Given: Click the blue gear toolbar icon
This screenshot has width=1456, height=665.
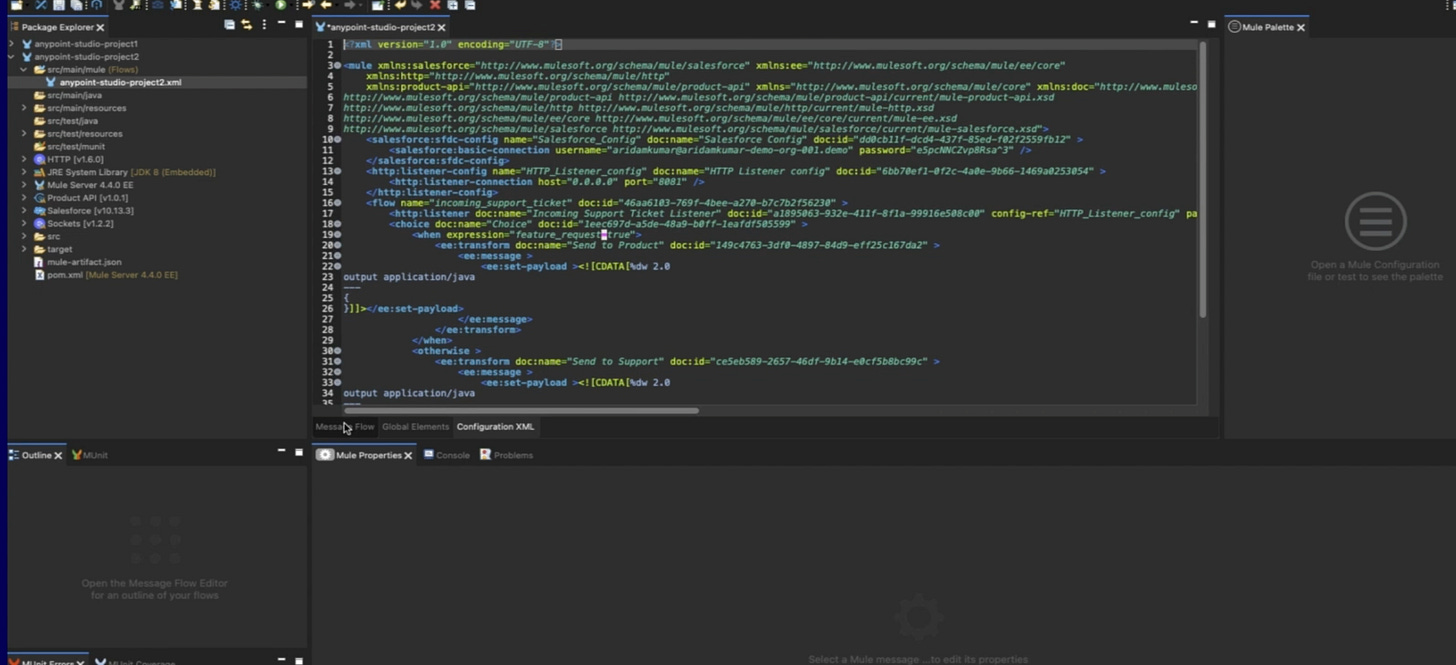Looking at the screenshot, I should pyautogui.click(x=236, y=5).
